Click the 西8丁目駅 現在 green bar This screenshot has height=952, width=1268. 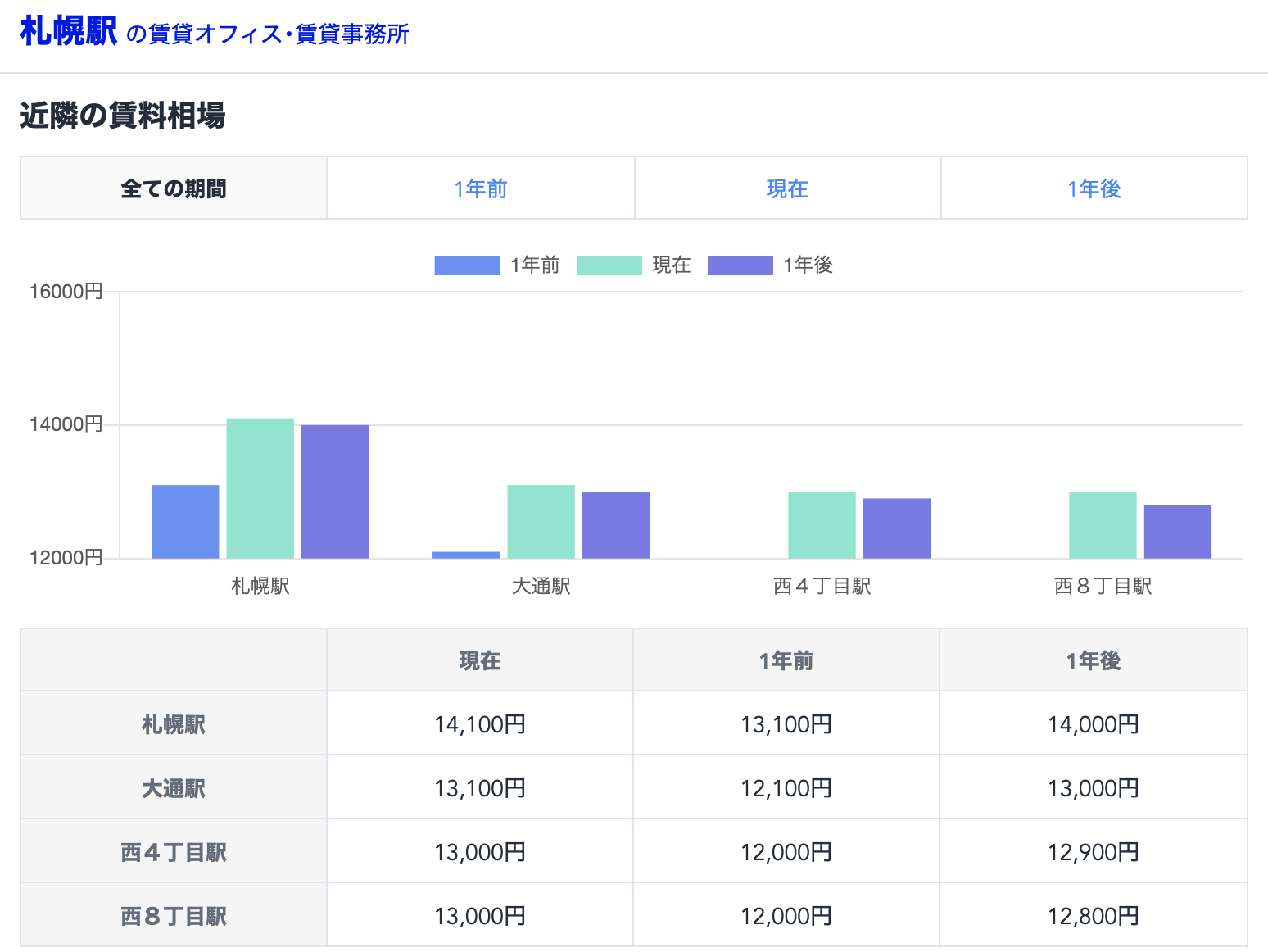pos(1103,525)
